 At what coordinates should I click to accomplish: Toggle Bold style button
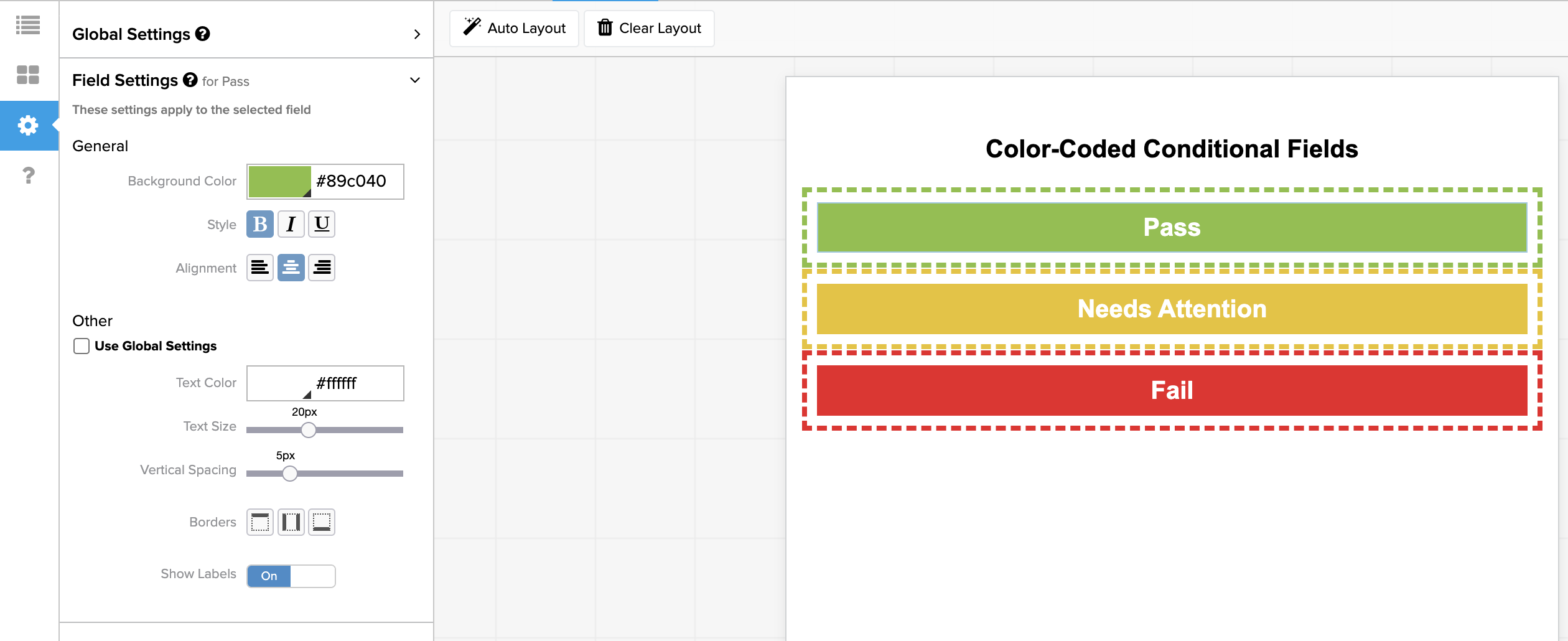click(260, 224)
